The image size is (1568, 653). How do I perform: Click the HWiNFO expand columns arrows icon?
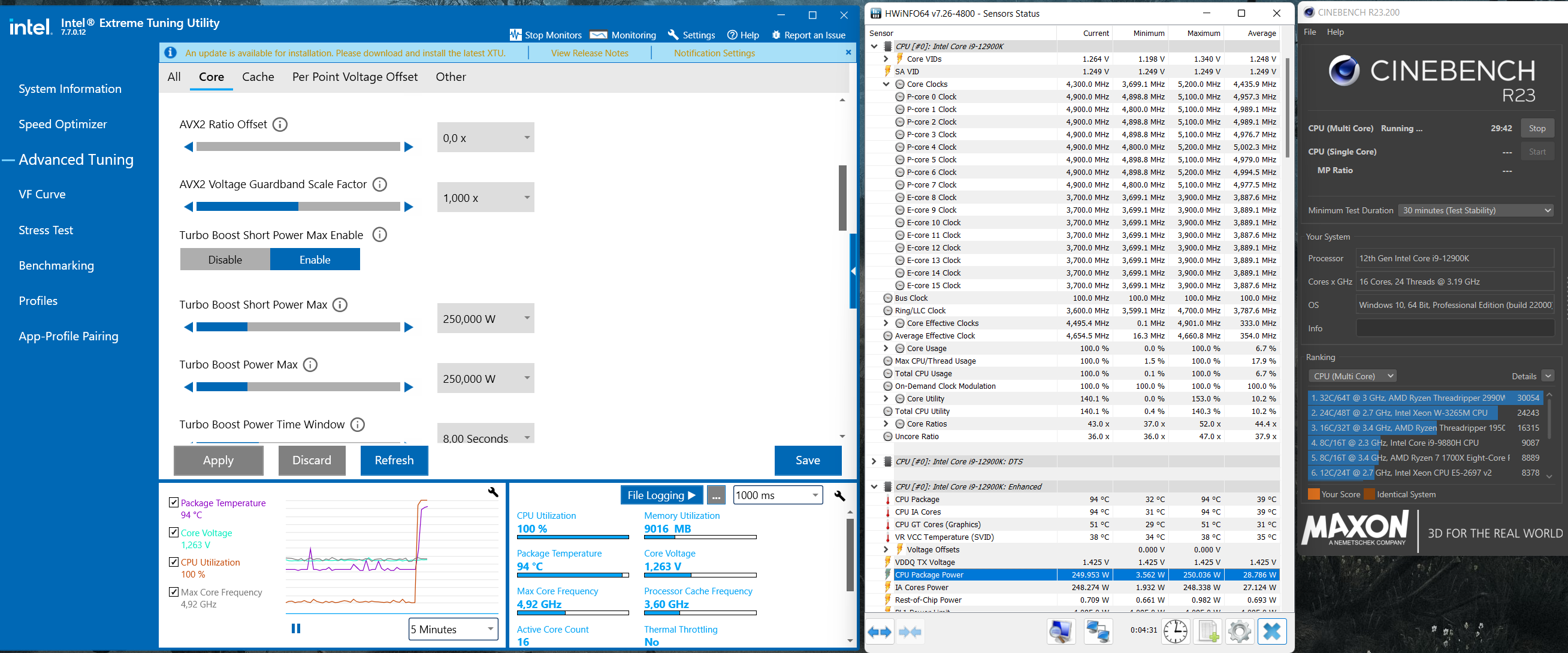tap(880, 631)
